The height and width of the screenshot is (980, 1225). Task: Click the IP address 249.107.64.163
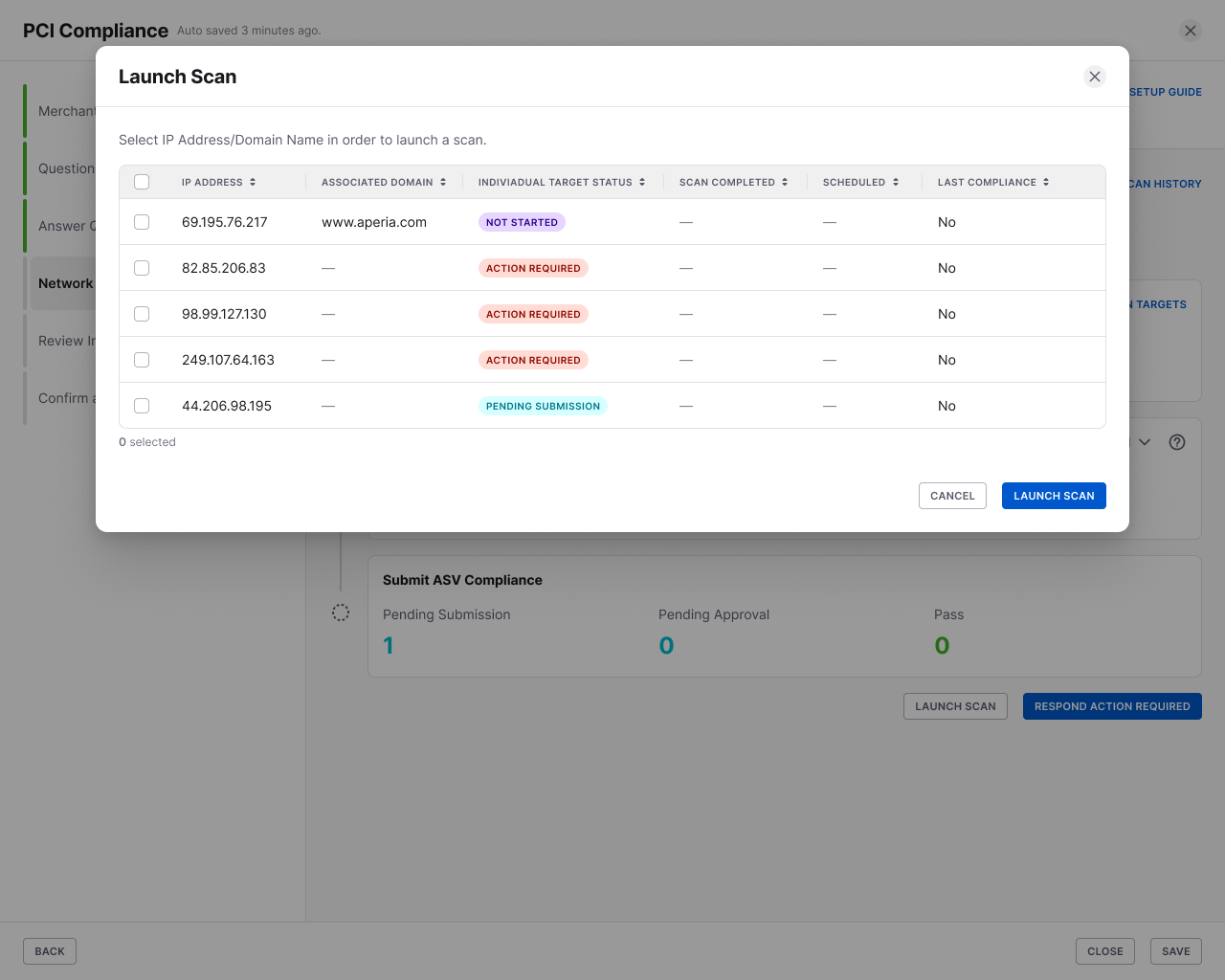(228, 360)
